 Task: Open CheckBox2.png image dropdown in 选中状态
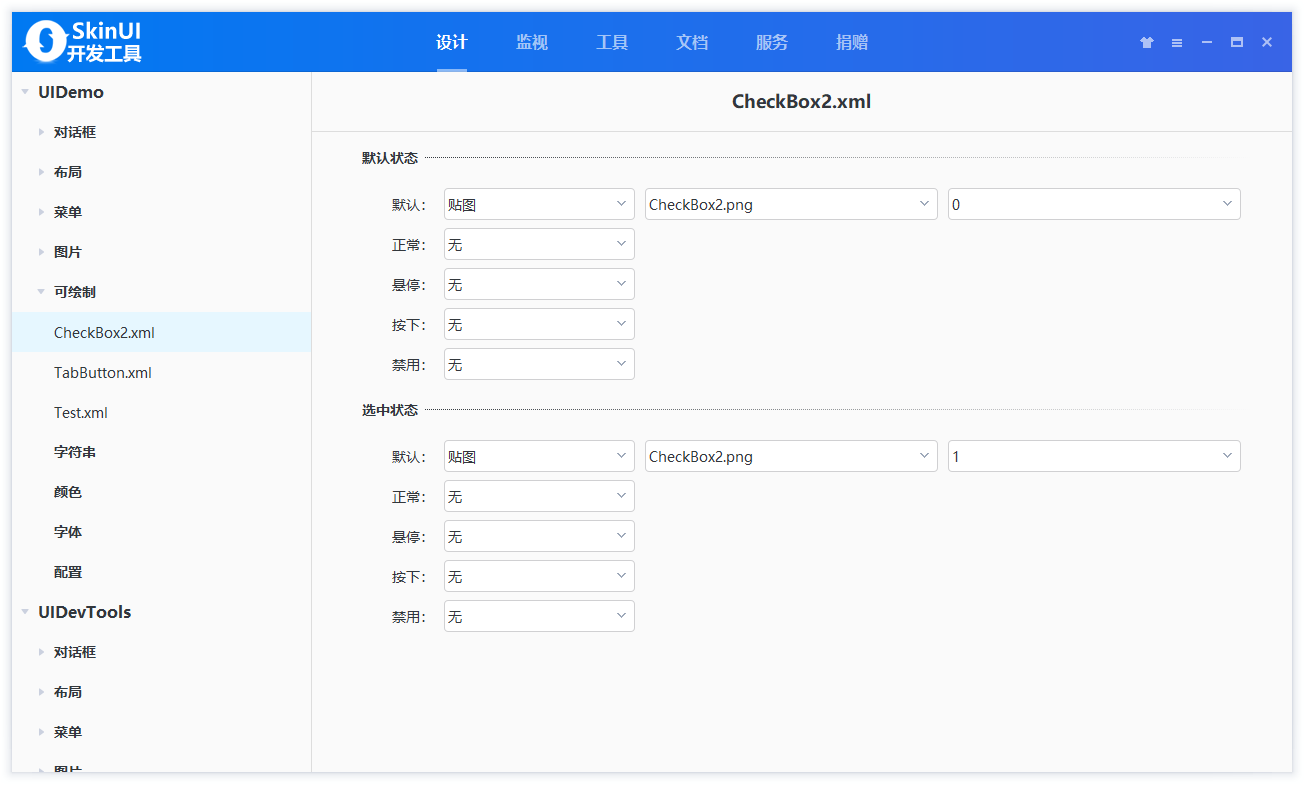pos(791,456)
